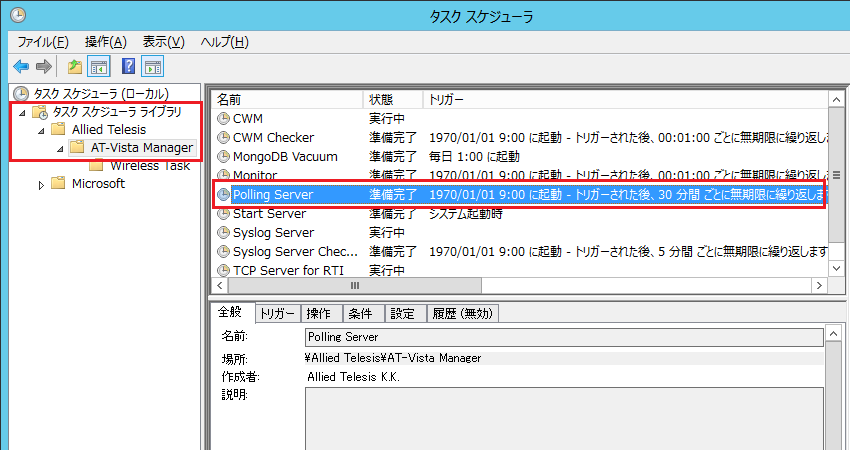Image resolution: width=850 pixels, height=450 pixels.
Task: Select タスク スケジューラ (ローカル) root node
Action: 101,94
